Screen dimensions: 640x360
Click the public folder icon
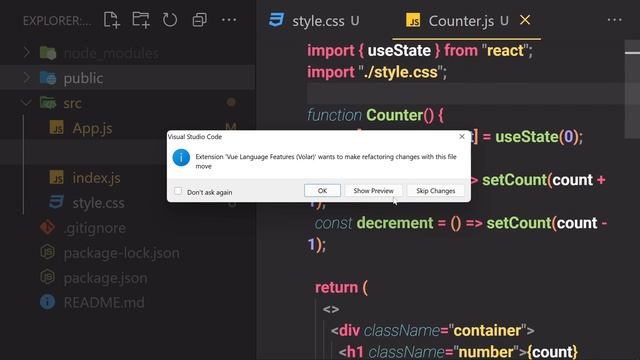48,78
